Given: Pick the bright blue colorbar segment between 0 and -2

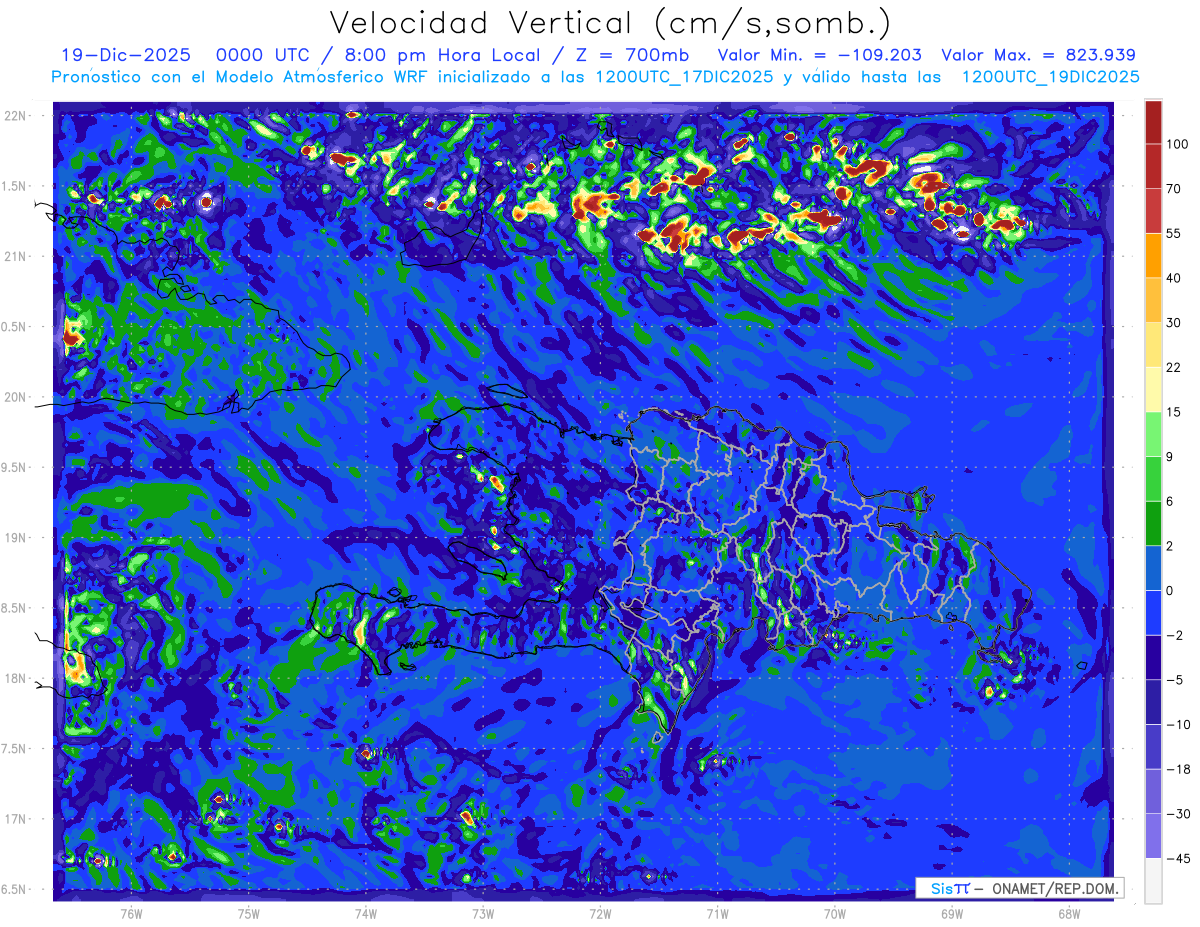Looking at the screenshot, I should 1153,612.
